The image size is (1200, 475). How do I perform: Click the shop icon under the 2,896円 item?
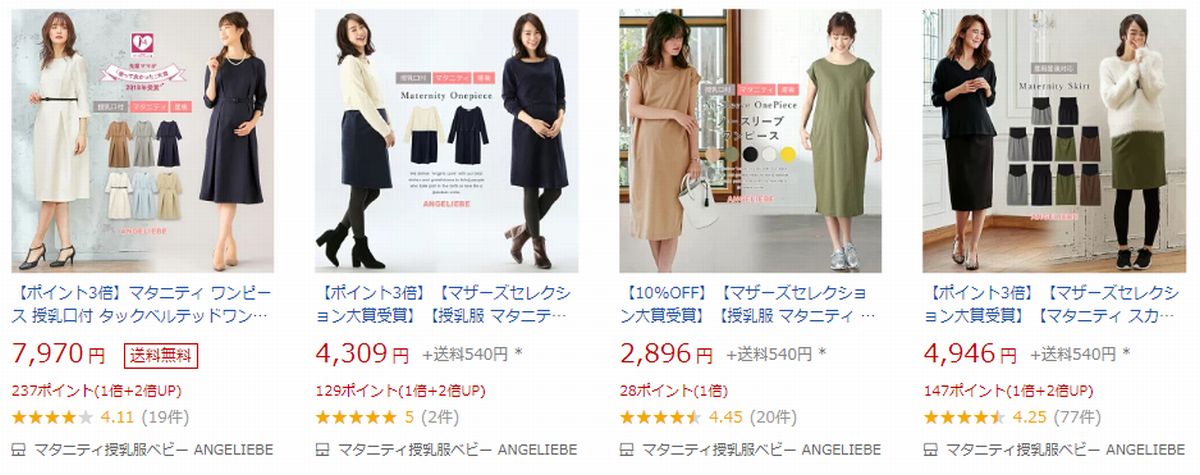pyautogui.click(x=626, y=449)
